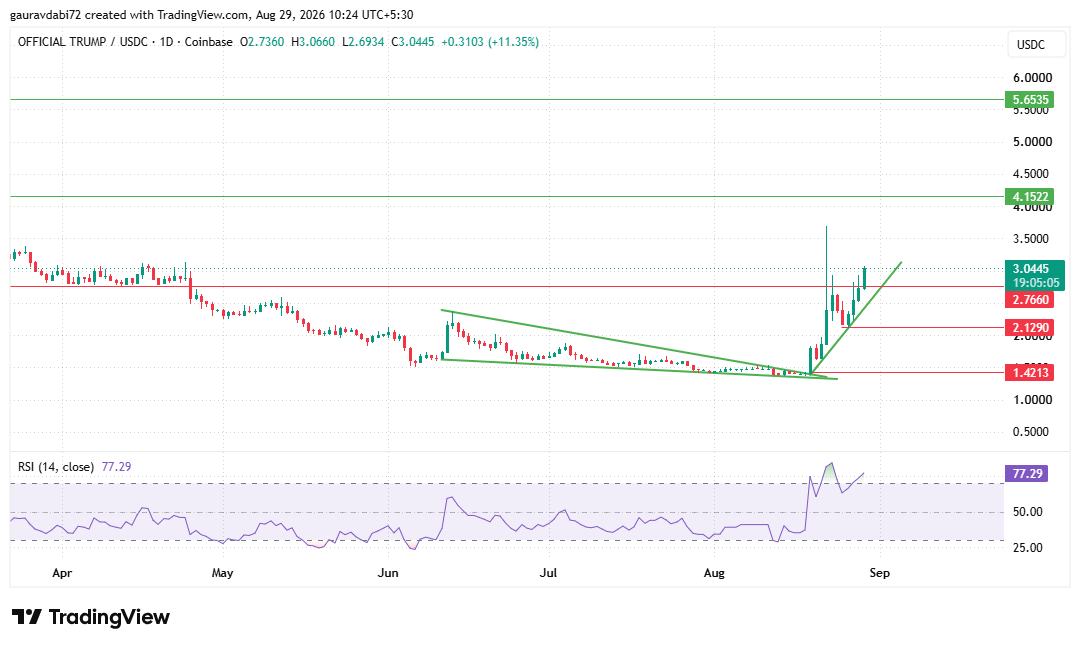This screenshot has height=647, width=1080.
Task: Click the OFFICIAL TRUMP / USDC symbol title
Action: tap(83, 42)
